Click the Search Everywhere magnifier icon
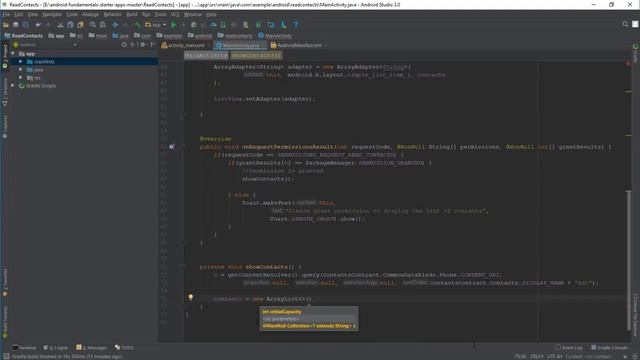The width and height of the screenshot is (640, 360). click(625, 24)
